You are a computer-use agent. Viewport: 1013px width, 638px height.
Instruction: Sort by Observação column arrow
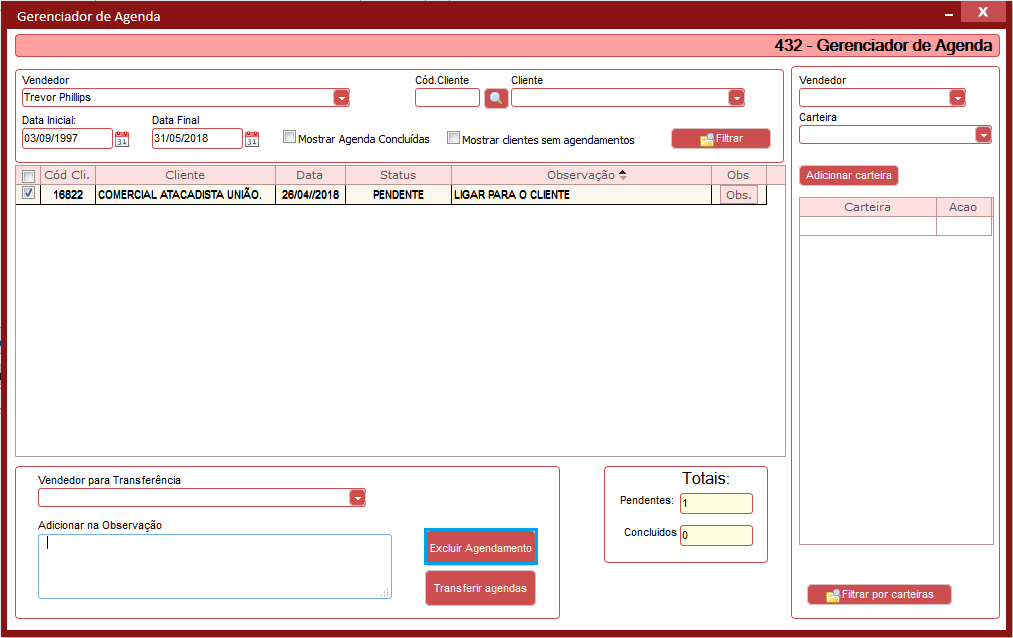(x=623, y=175)
